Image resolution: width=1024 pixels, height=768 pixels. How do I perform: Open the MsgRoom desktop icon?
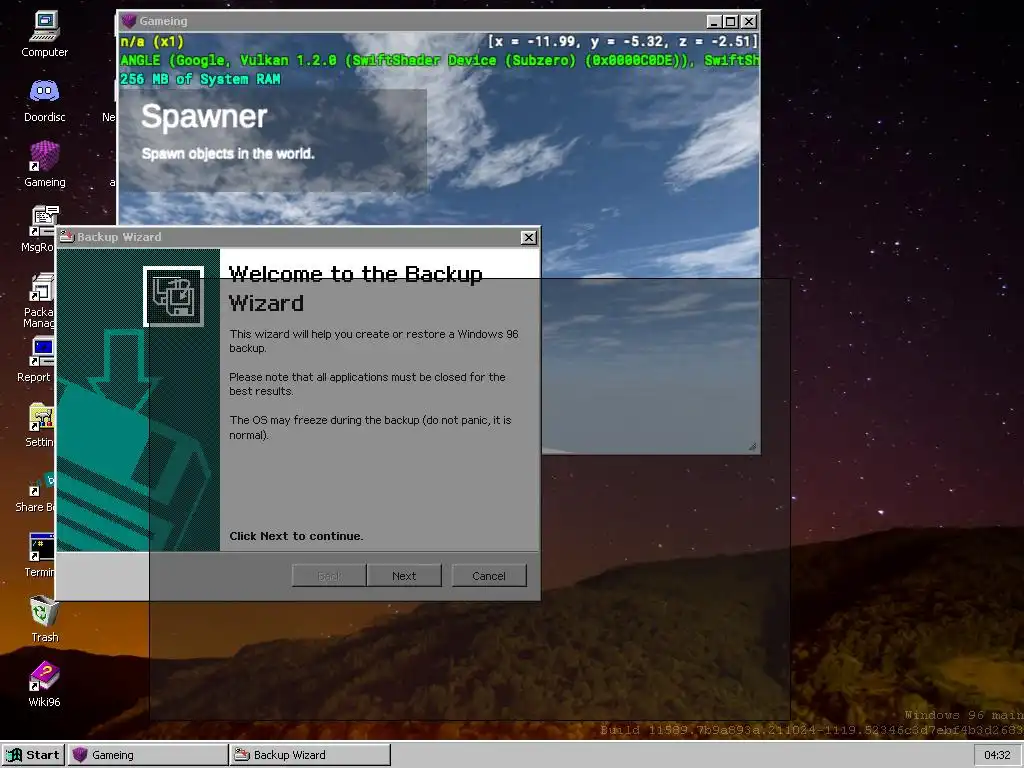coord(40,229)
